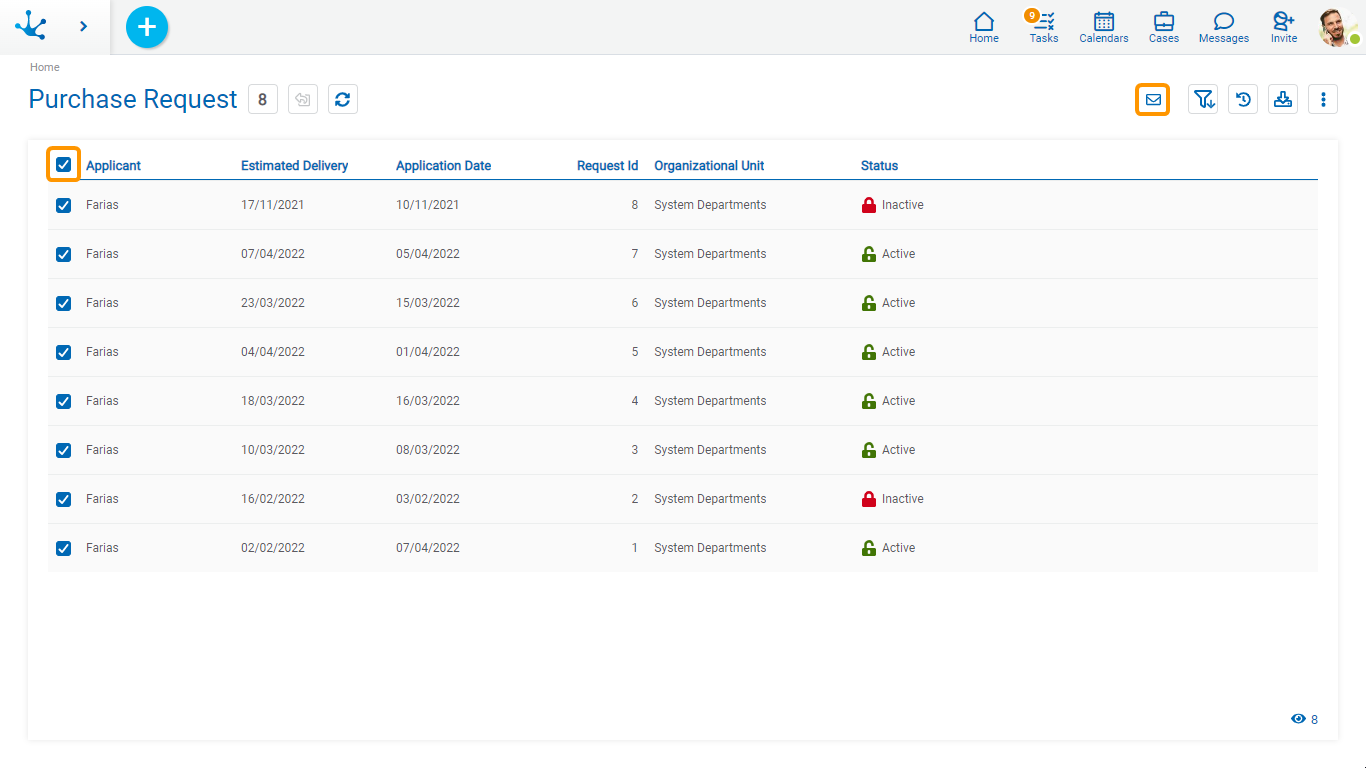Open Messages in the top bar
1366x768 pixels.
1224,27
